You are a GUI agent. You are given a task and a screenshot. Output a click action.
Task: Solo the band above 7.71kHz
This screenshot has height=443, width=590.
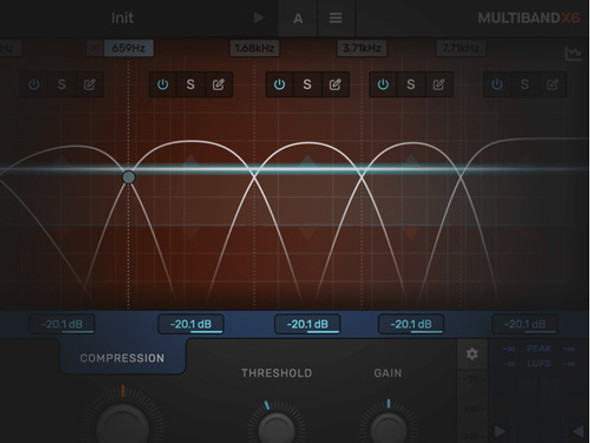coord(525,84)
